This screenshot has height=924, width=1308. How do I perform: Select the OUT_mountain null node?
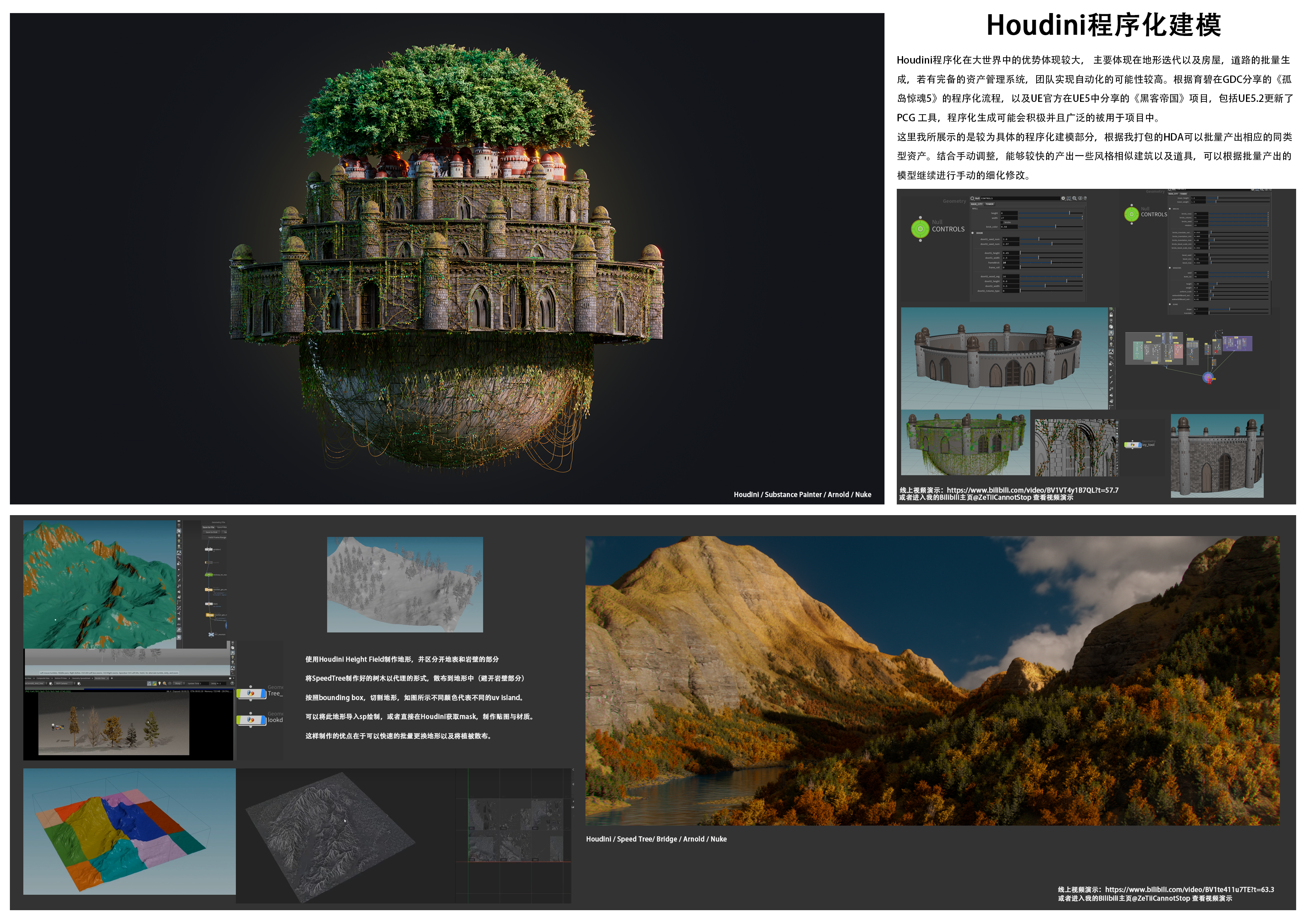tap(211, 634)
